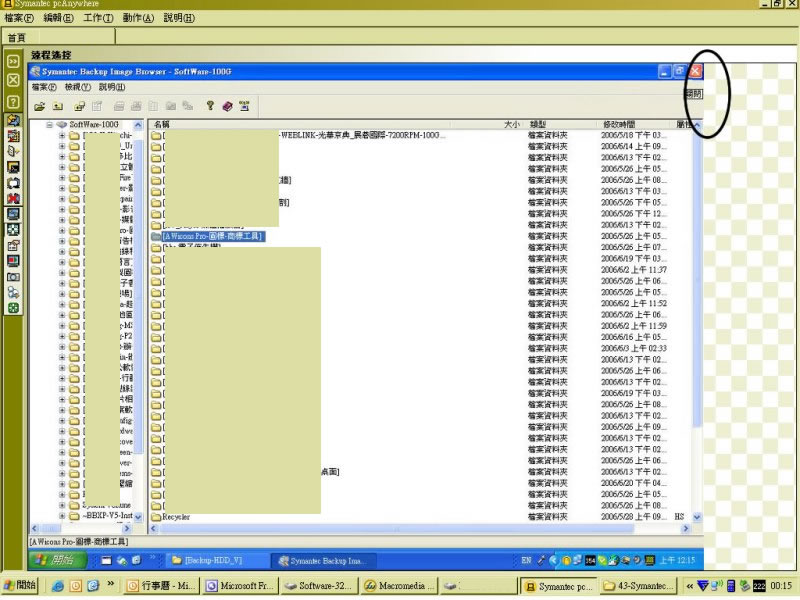The height and width of the screenshot is (600, 800).
Task: Launch Internet Explorer from local quick launch
Action: click(58, 586)
